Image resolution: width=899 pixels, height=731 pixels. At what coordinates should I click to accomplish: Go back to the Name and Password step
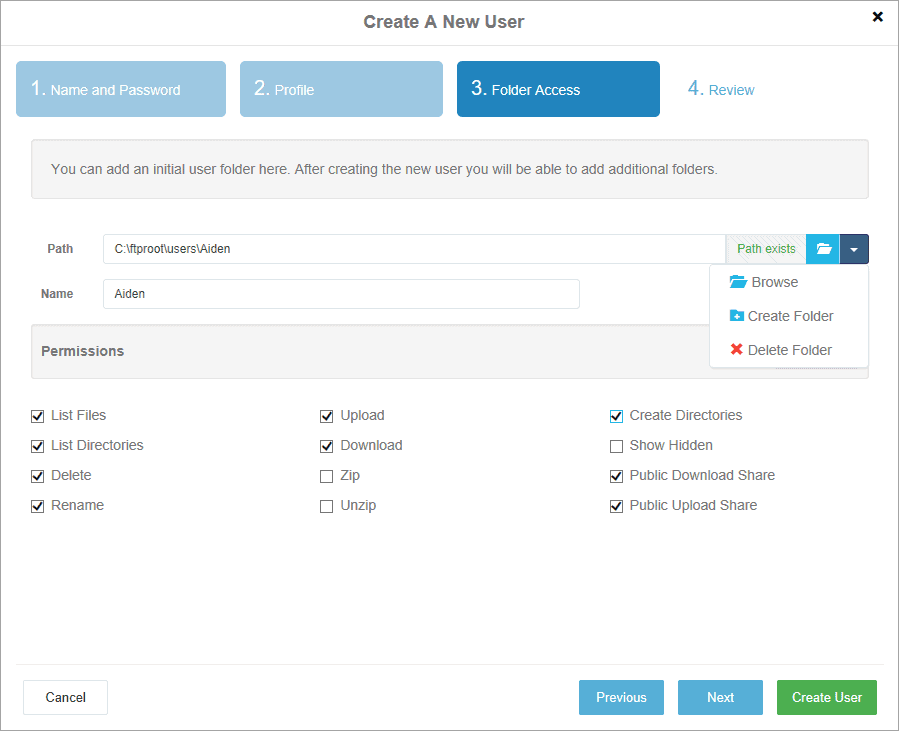(x=120, y=89)
